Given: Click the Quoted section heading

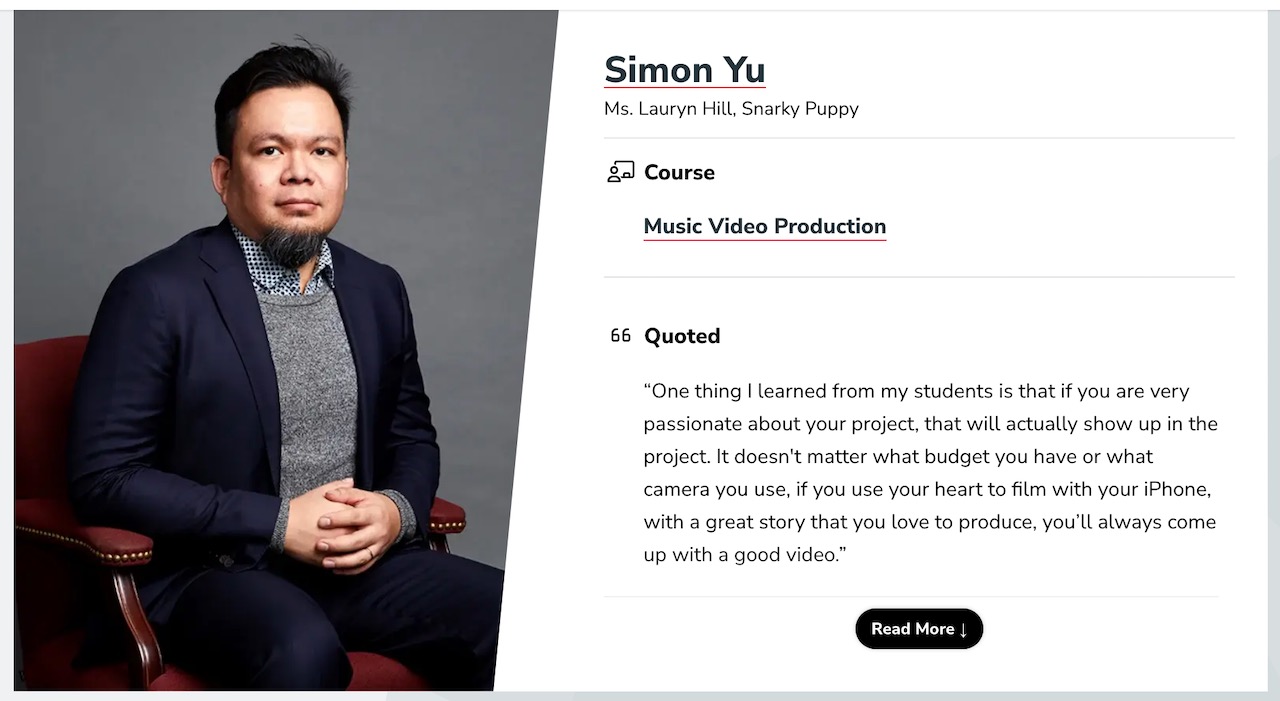Looking at the screenshot, I should (x=682, y=336).
